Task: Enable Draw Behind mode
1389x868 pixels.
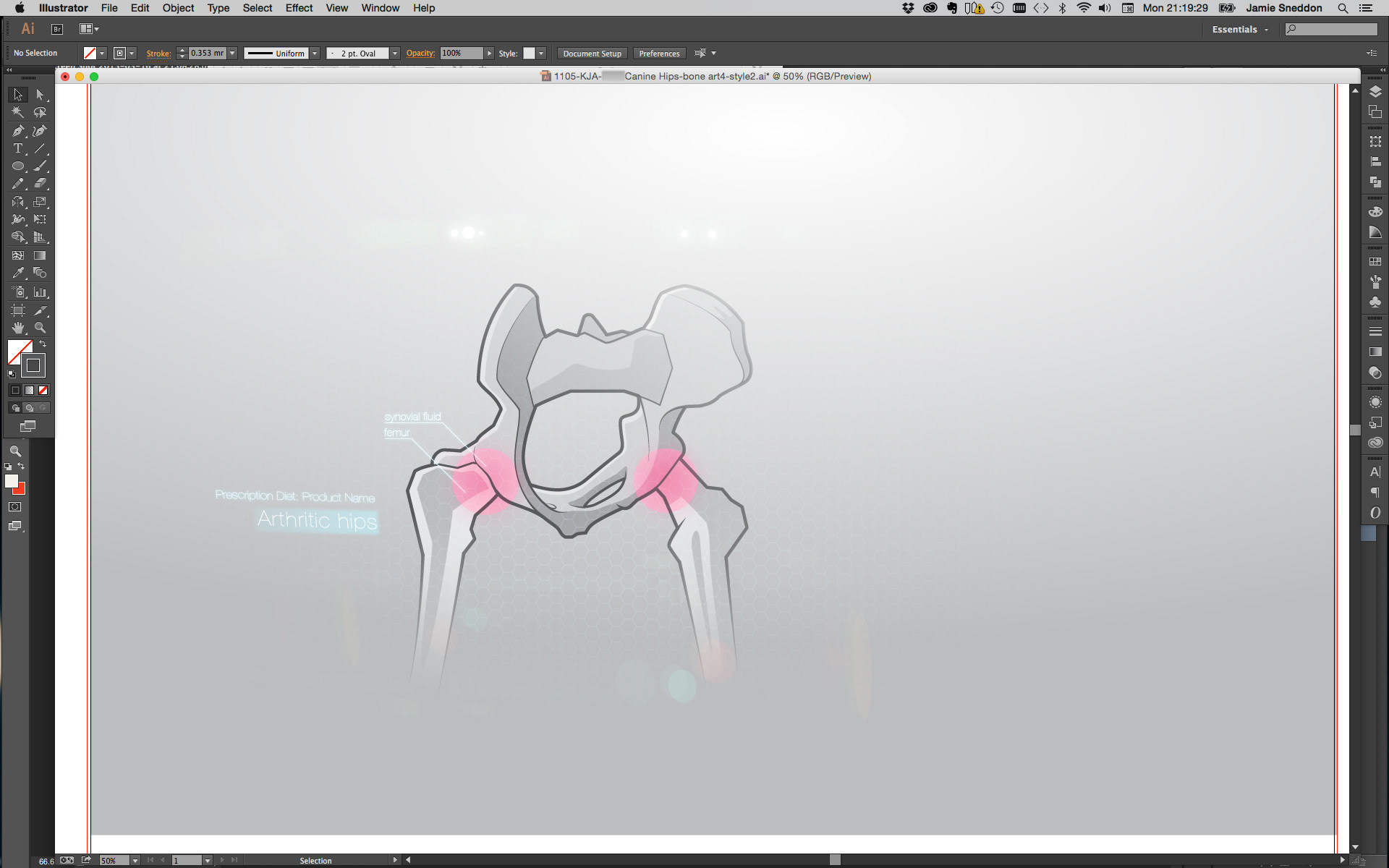Action: [29, 408]
